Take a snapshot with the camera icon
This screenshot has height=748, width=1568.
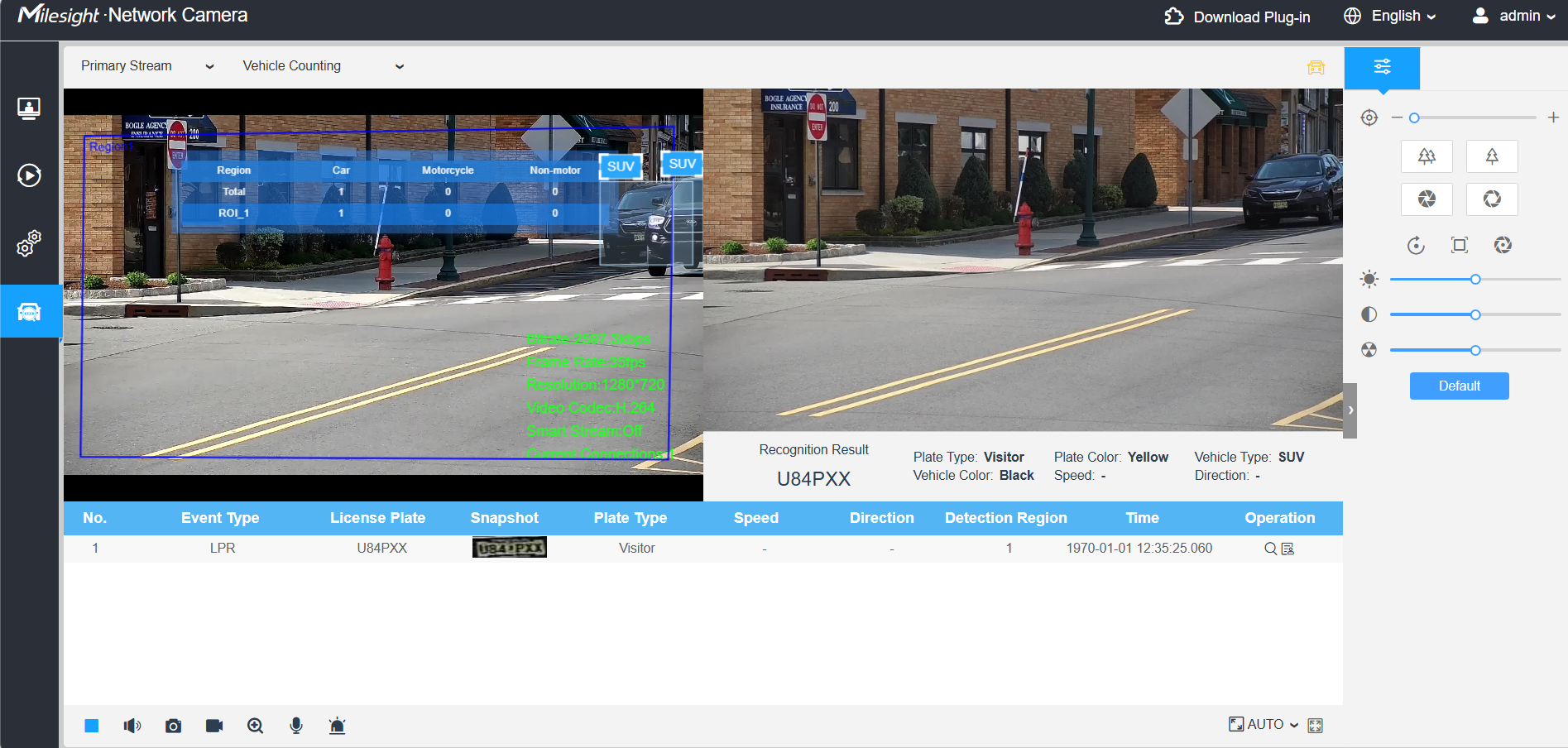click(x=173, y=726)
